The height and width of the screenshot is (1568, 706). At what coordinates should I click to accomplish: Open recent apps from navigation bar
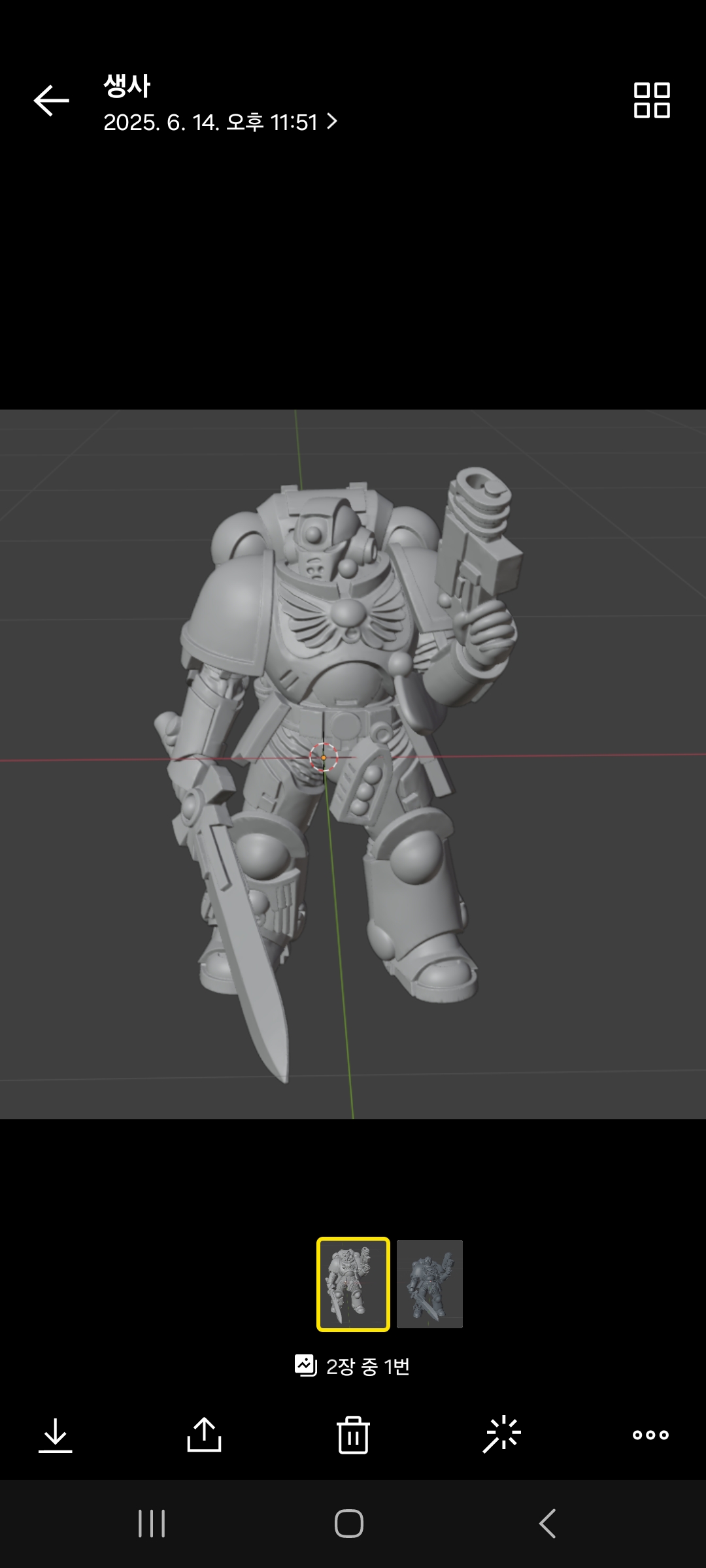pos(152,1524)
